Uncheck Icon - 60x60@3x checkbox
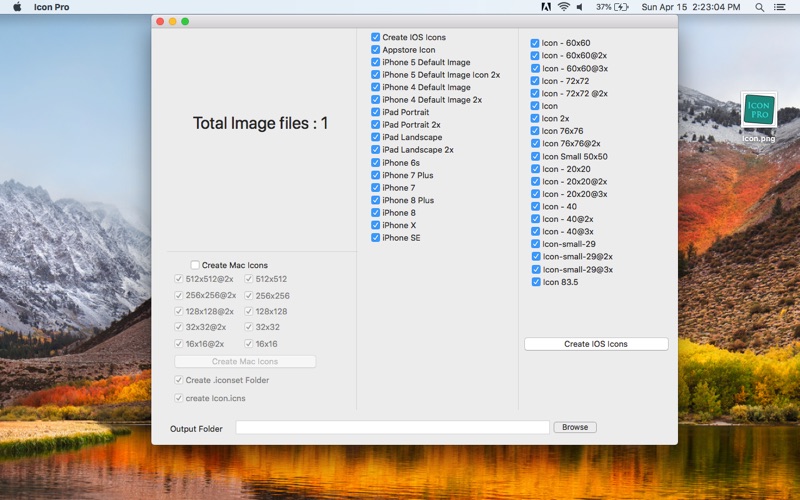 coord(535,68)
